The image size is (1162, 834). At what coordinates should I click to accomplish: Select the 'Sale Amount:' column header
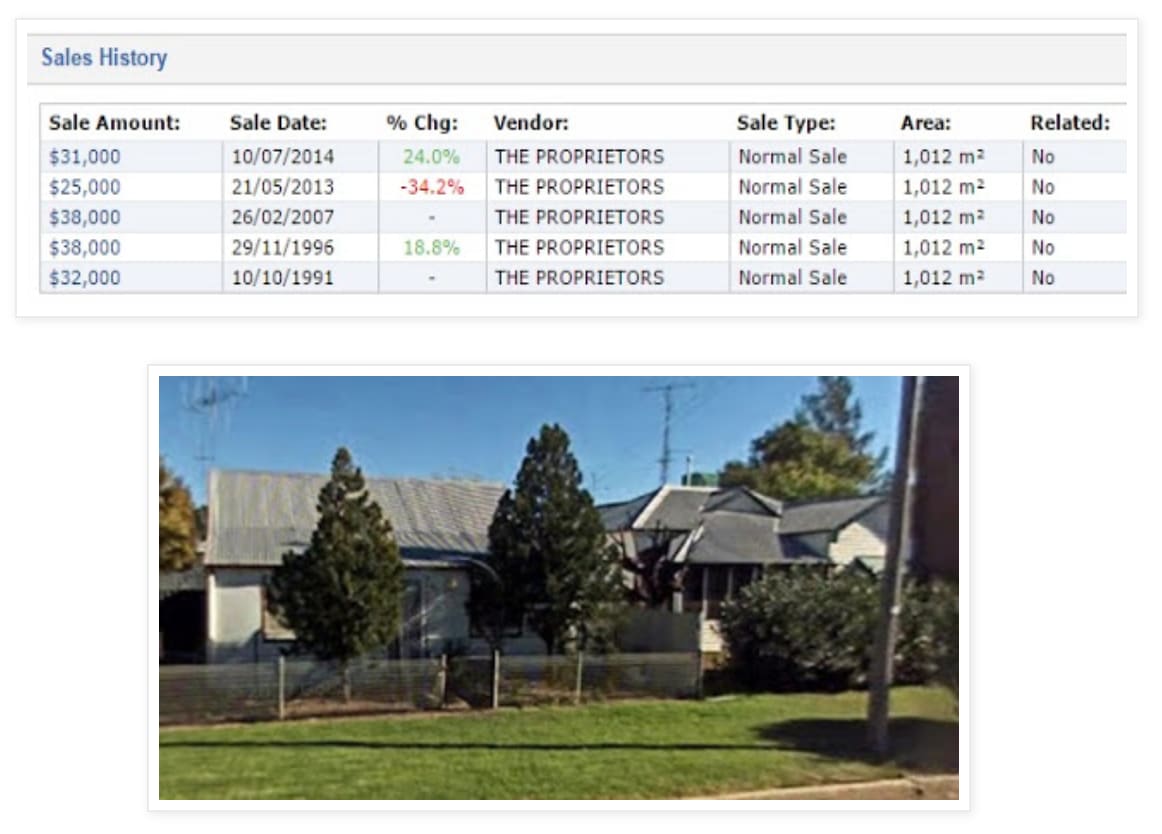point(115,123)
